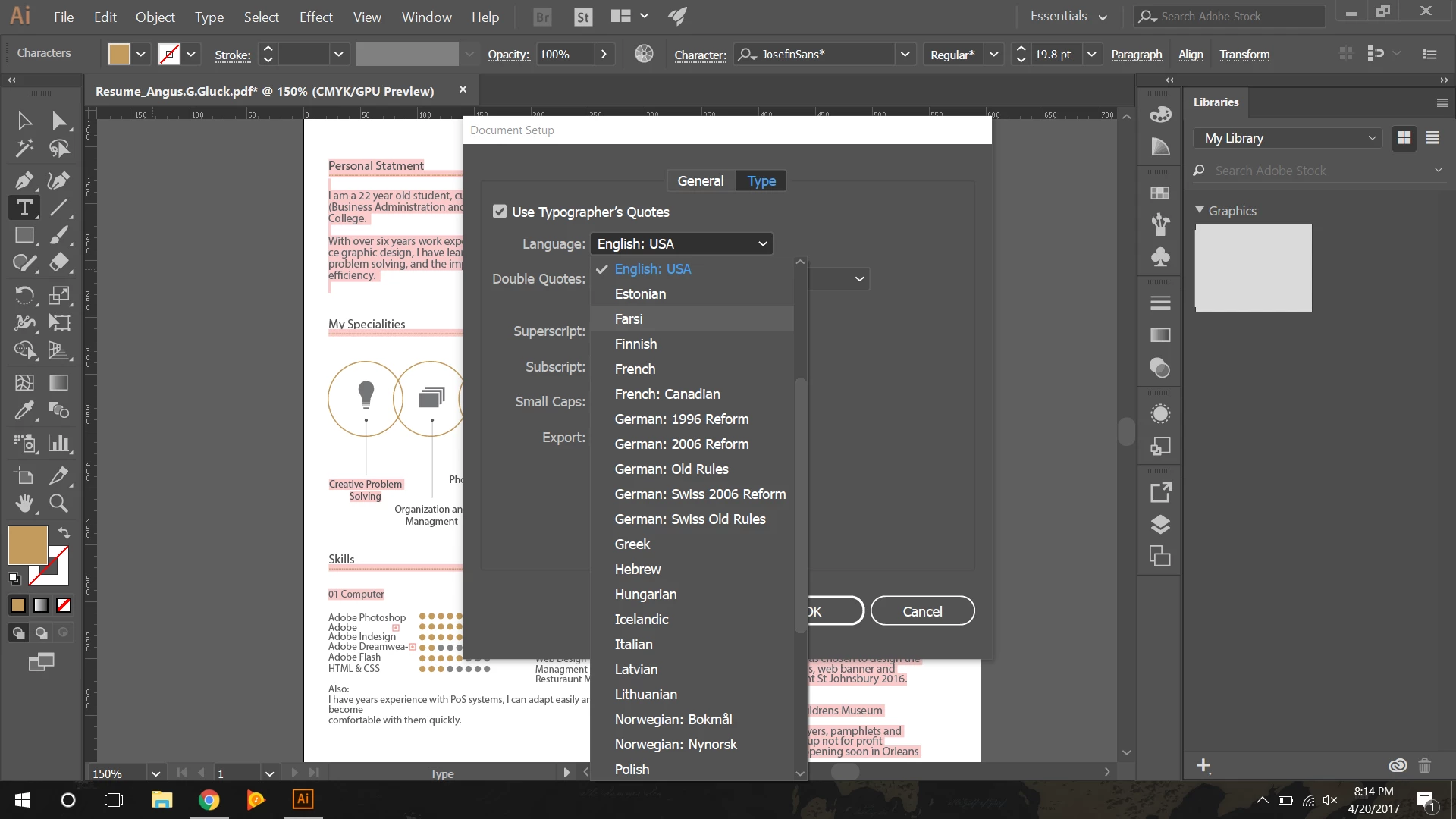Select the Rotate tool
Image resolution: width=1456 pixels, height=819 pixels.
point(24,295)
